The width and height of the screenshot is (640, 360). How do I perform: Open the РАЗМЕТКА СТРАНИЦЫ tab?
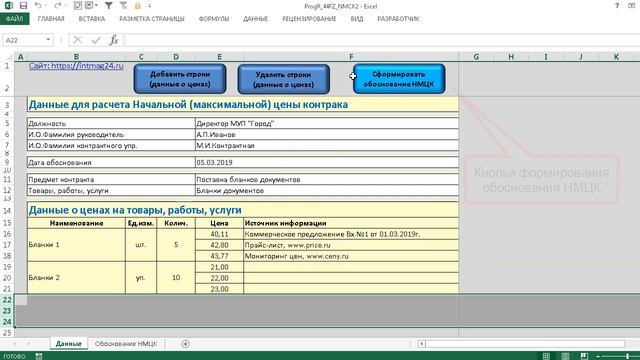151,19
